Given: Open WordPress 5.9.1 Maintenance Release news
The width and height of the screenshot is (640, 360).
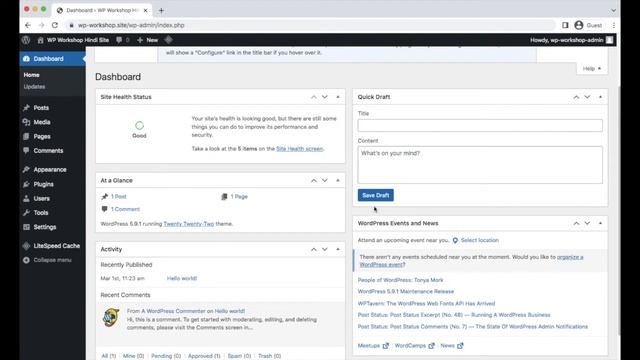Looking at the screenshot, I should click(x=406, y=291).
